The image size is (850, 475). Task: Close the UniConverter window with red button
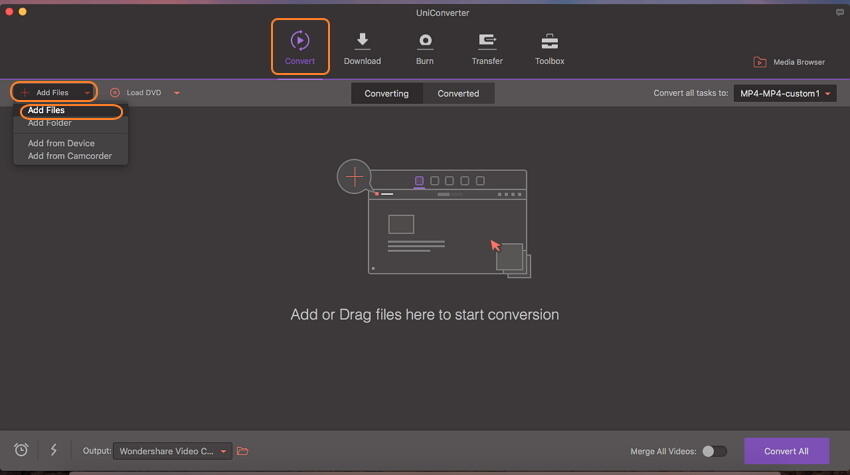(9, 11)
